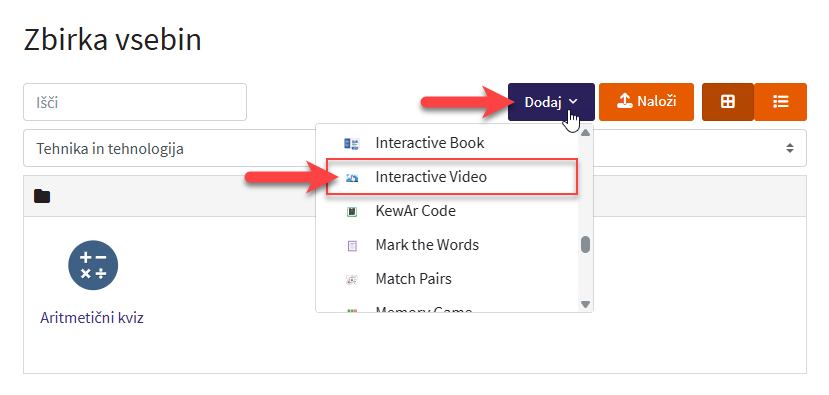Click the Naloži upload button
829x395 pixels.
(x=646, y=102)
